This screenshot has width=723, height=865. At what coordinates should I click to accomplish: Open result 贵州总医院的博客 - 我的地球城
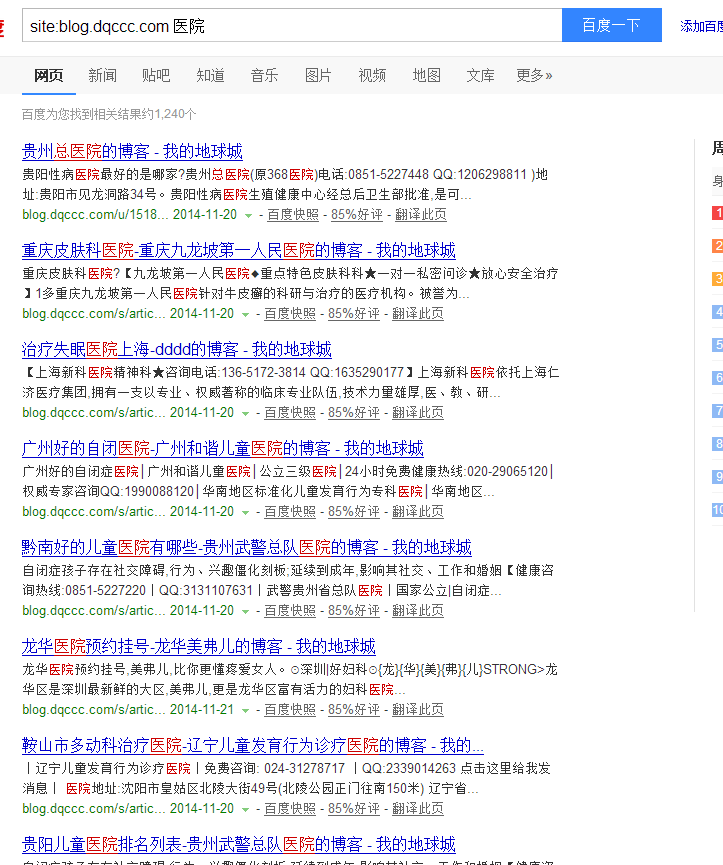tap(132, 151)
